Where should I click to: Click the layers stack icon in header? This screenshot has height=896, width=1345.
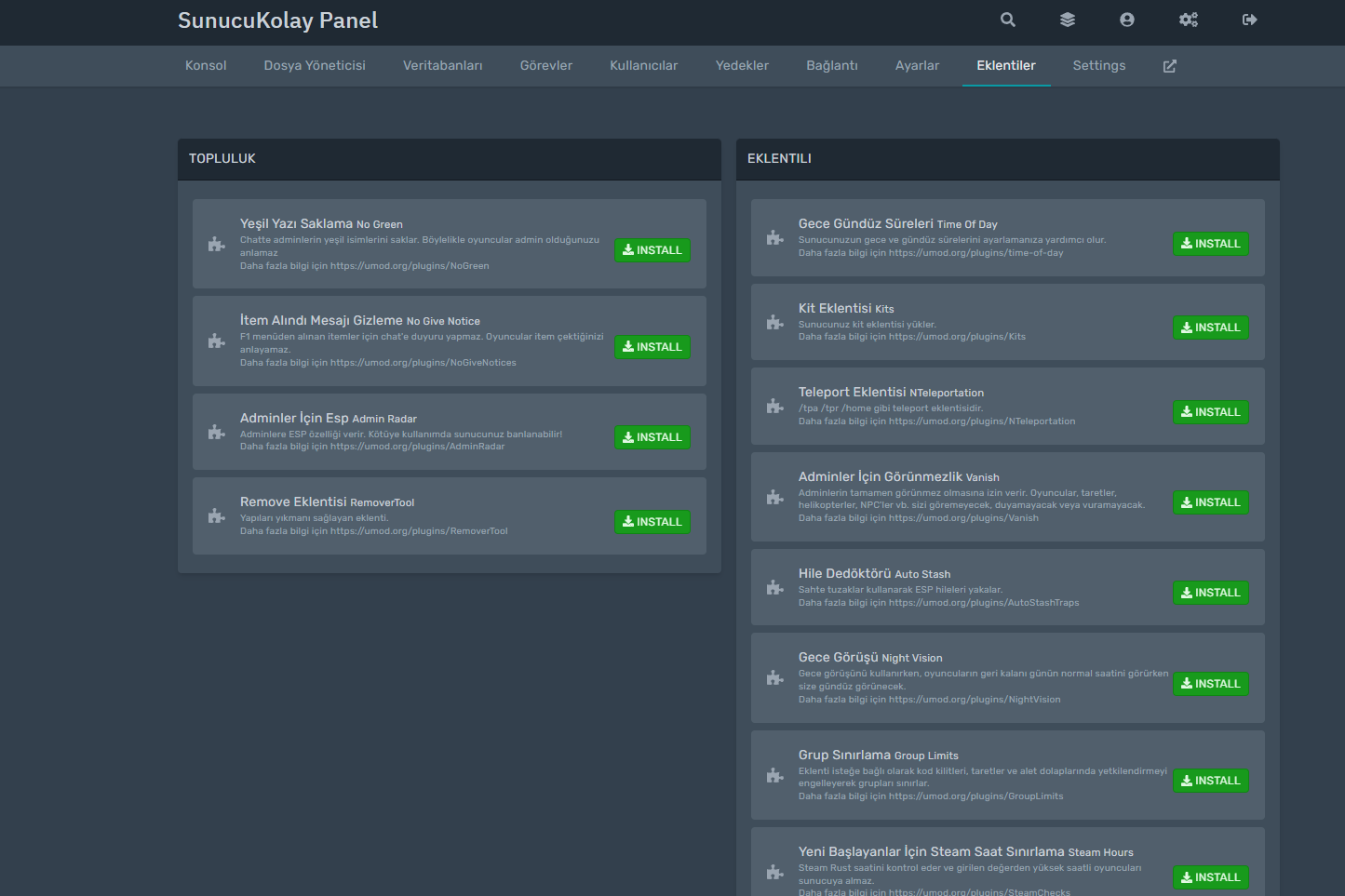click(x=1068, y=20)
